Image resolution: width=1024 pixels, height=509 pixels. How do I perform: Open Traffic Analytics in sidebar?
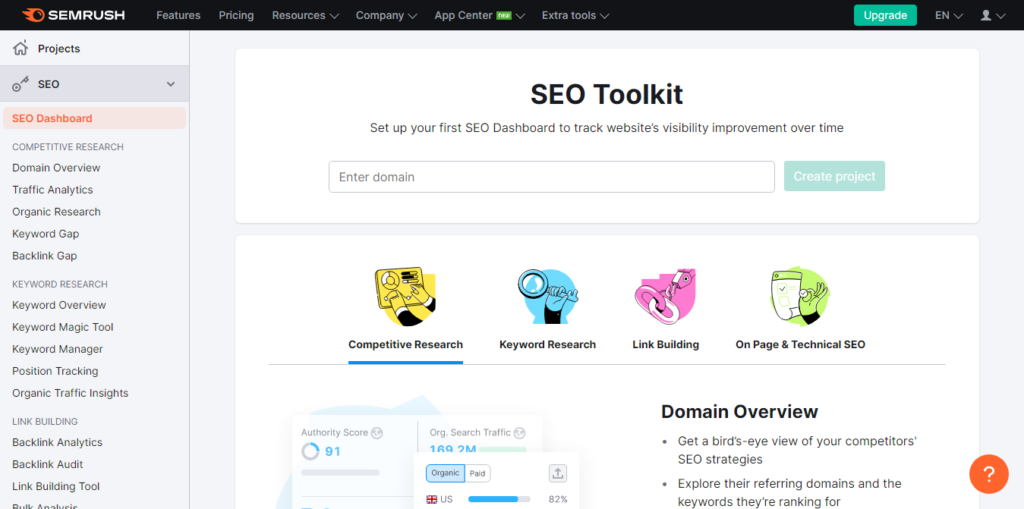tap(52, 189)
